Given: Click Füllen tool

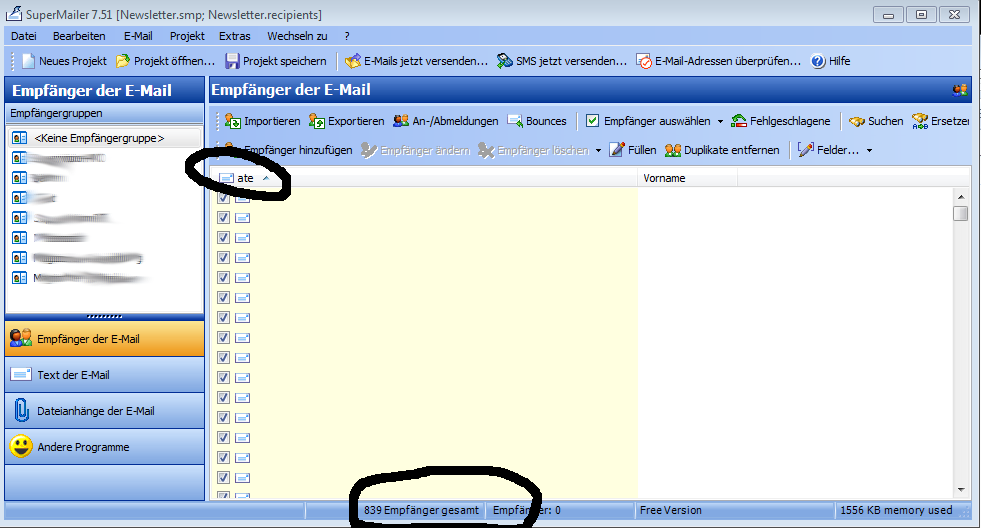Looking at the screenshot, I should click(633, 150).
